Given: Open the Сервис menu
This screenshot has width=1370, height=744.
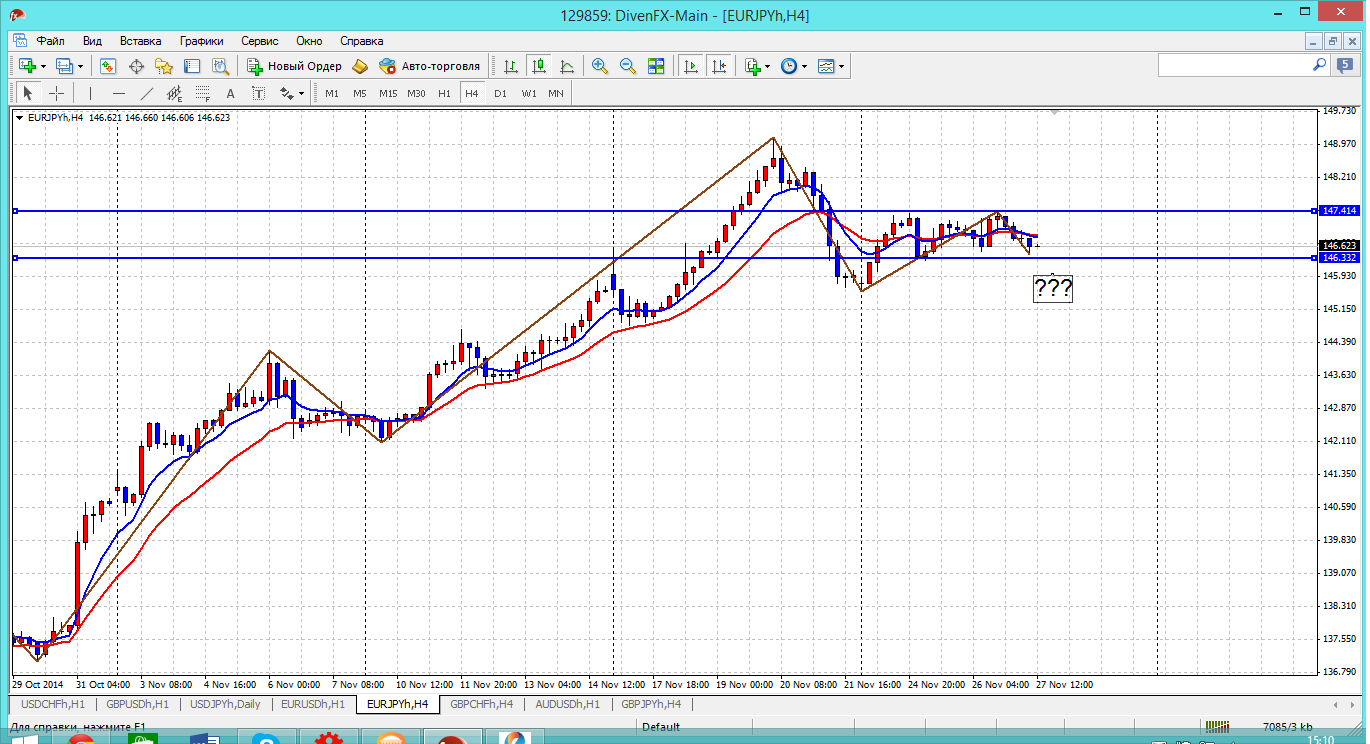Looking at the screenshot, I should click(260, 41).
